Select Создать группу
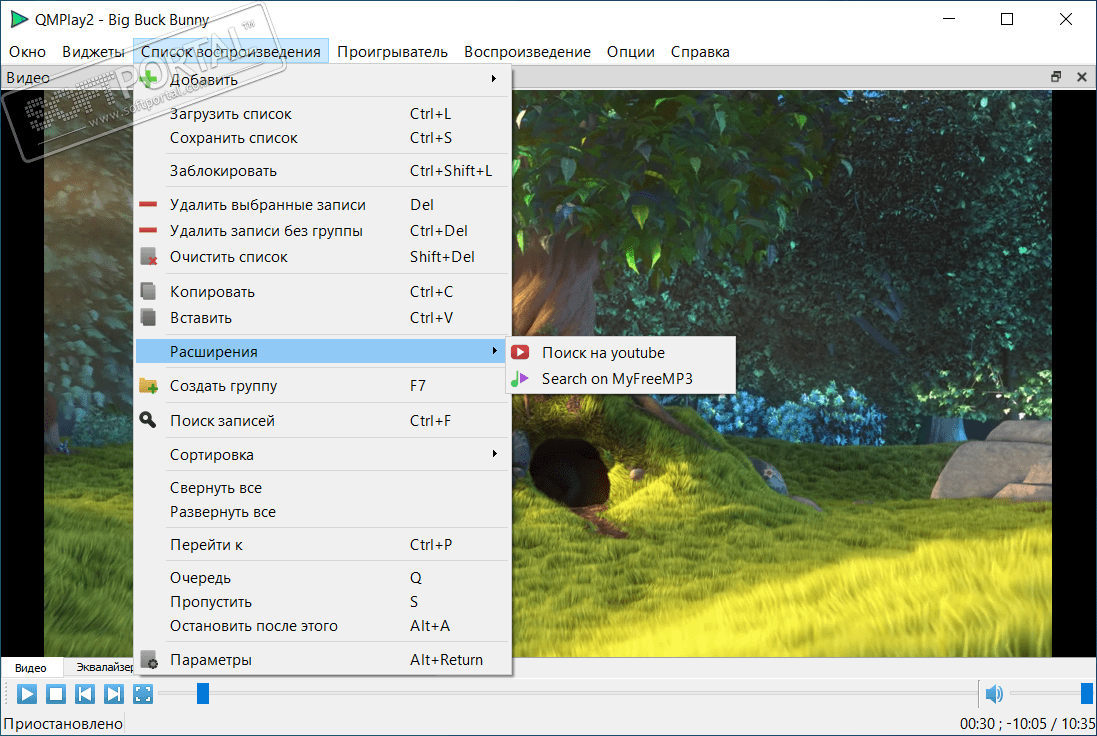 coord(322,385)
